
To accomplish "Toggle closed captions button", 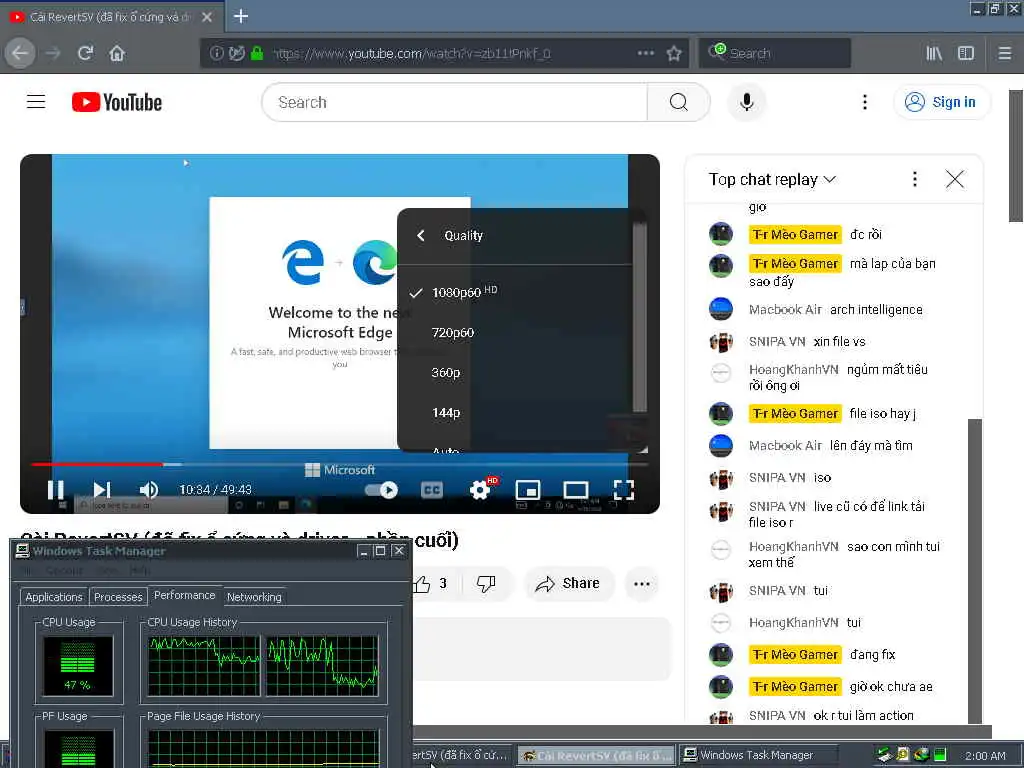I will click(x=432, y=490).
